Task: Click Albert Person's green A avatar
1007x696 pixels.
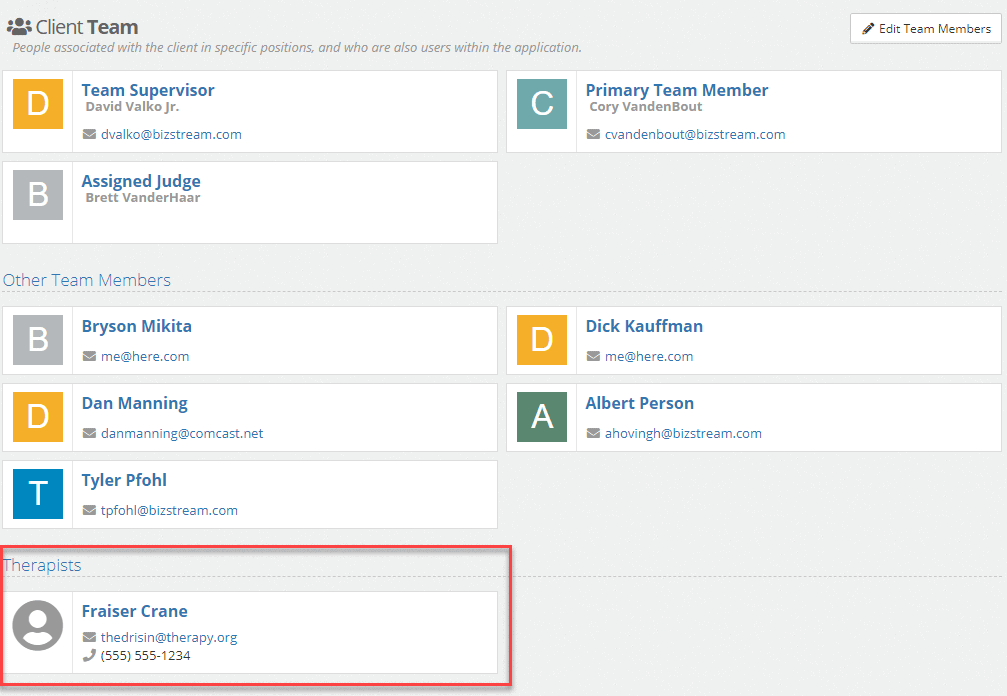Action: pyautogui.click(x=542, y=417)
